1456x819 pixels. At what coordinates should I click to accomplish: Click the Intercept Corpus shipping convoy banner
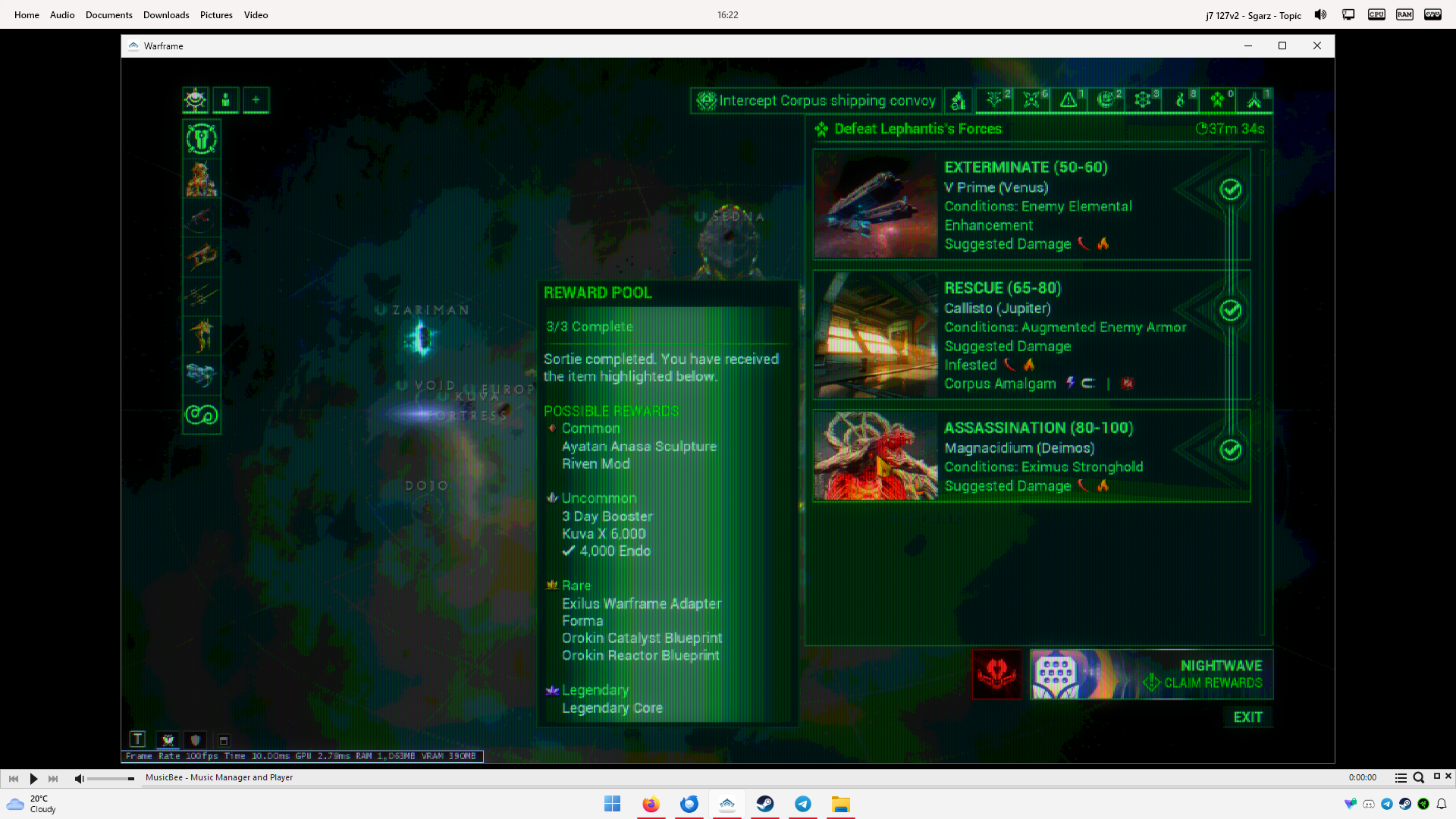tap(817, 100)
